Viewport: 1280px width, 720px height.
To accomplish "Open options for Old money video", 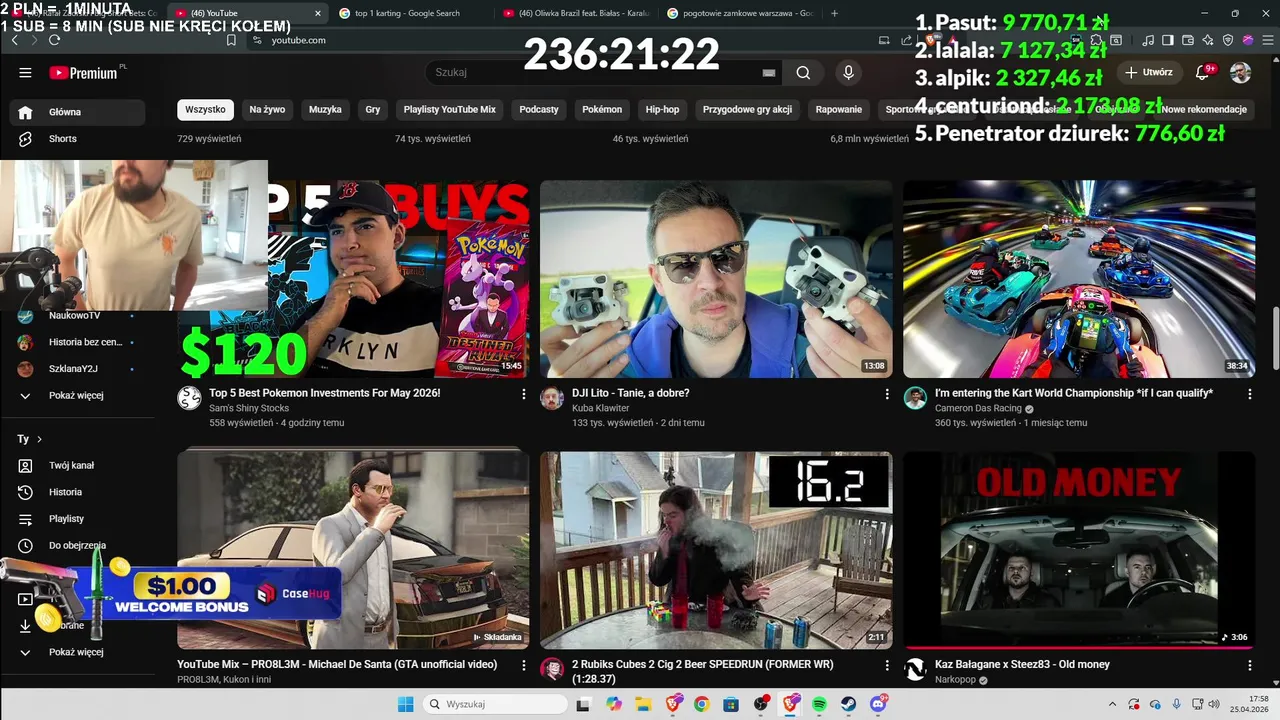I will (x=1250, y=665).
